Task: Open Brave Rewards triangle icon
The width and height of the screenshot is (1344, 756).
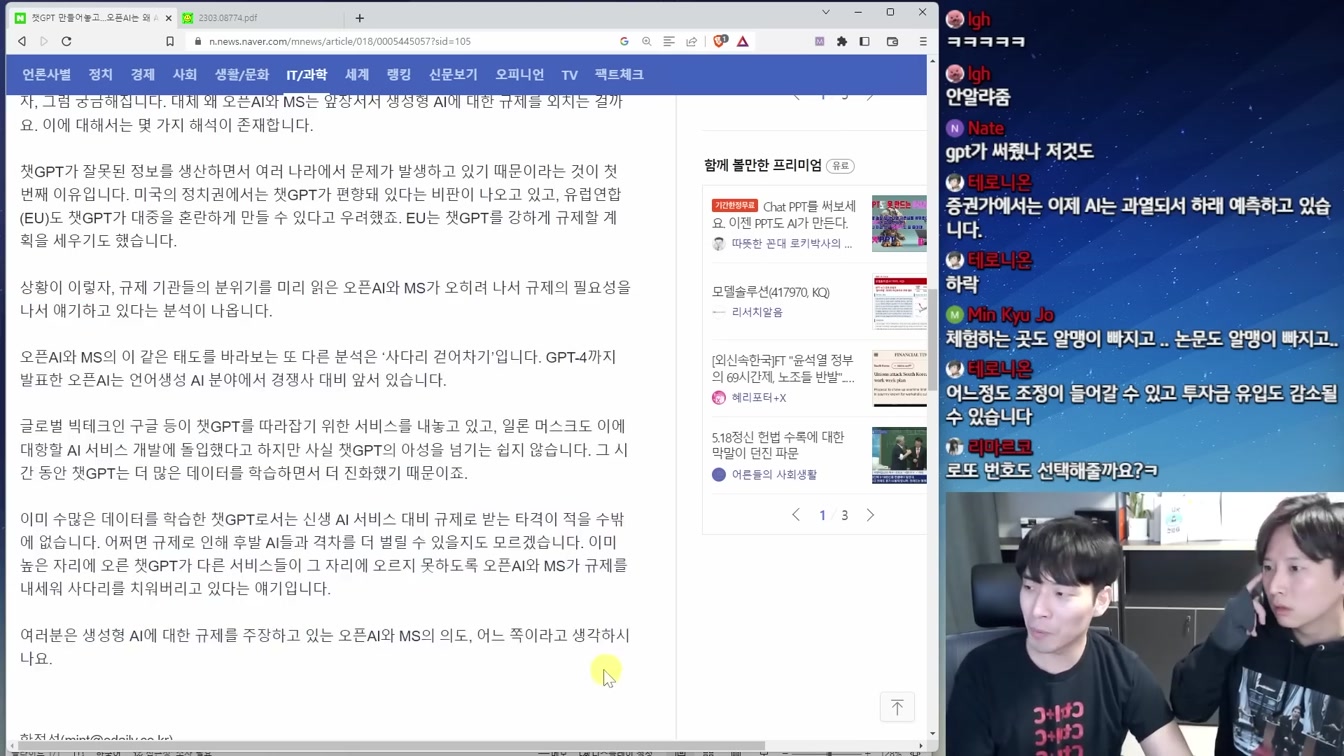Action: [743, 42]
